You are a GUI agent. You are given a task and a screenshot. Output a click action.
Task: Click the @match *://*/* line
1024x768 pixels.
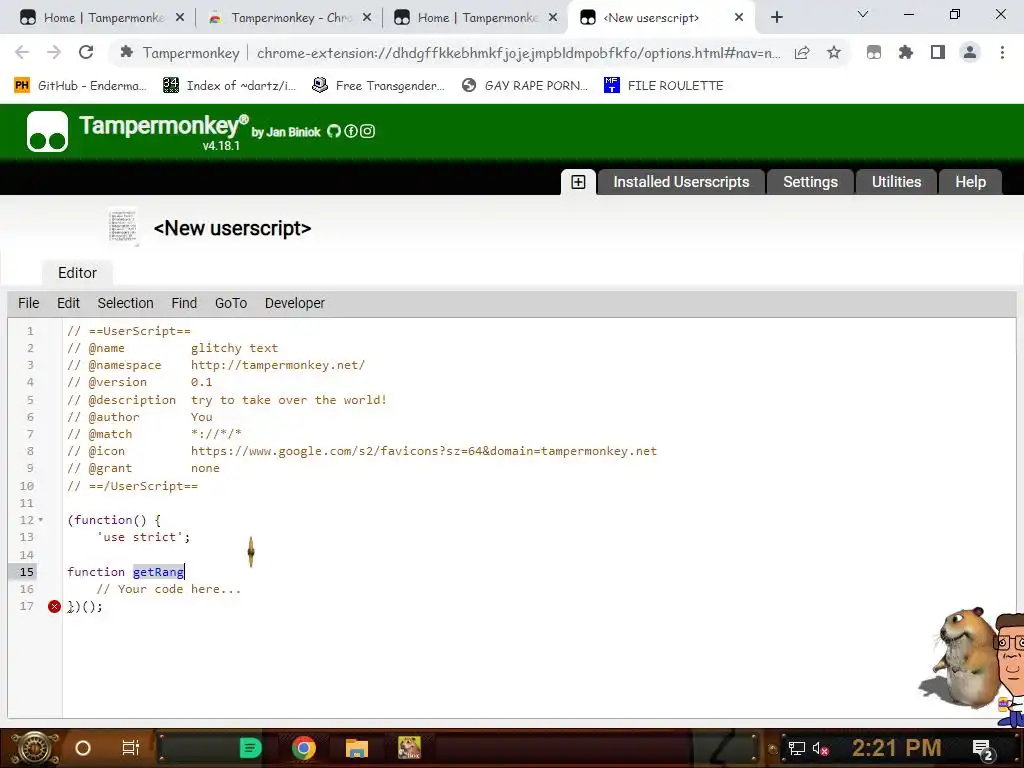click(155, 434)
